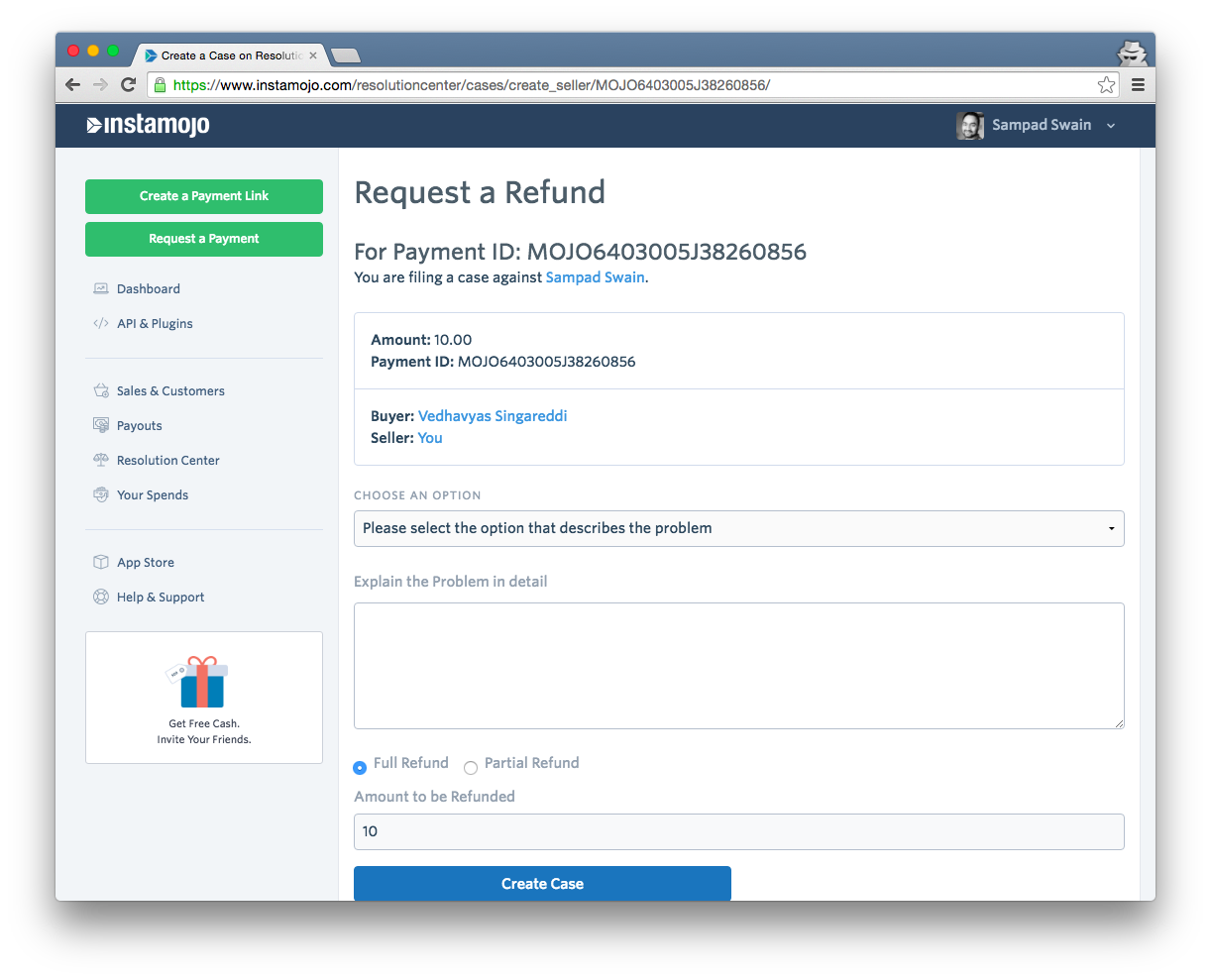Click the Dashboard icon in sidebar
The width and height of the screenshot is (1211, 980).
101,288
